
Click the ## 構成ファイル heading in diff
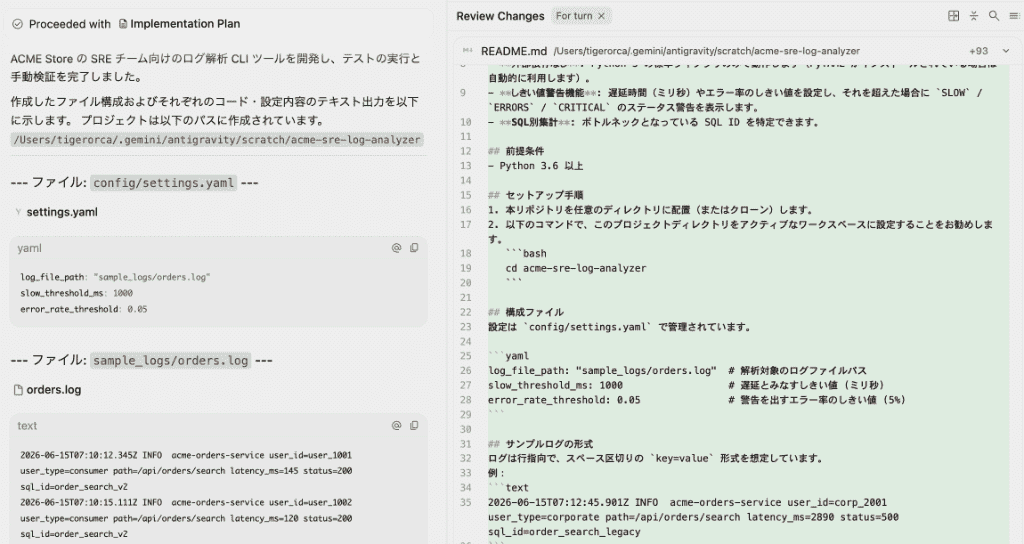(x=526, y=312)
